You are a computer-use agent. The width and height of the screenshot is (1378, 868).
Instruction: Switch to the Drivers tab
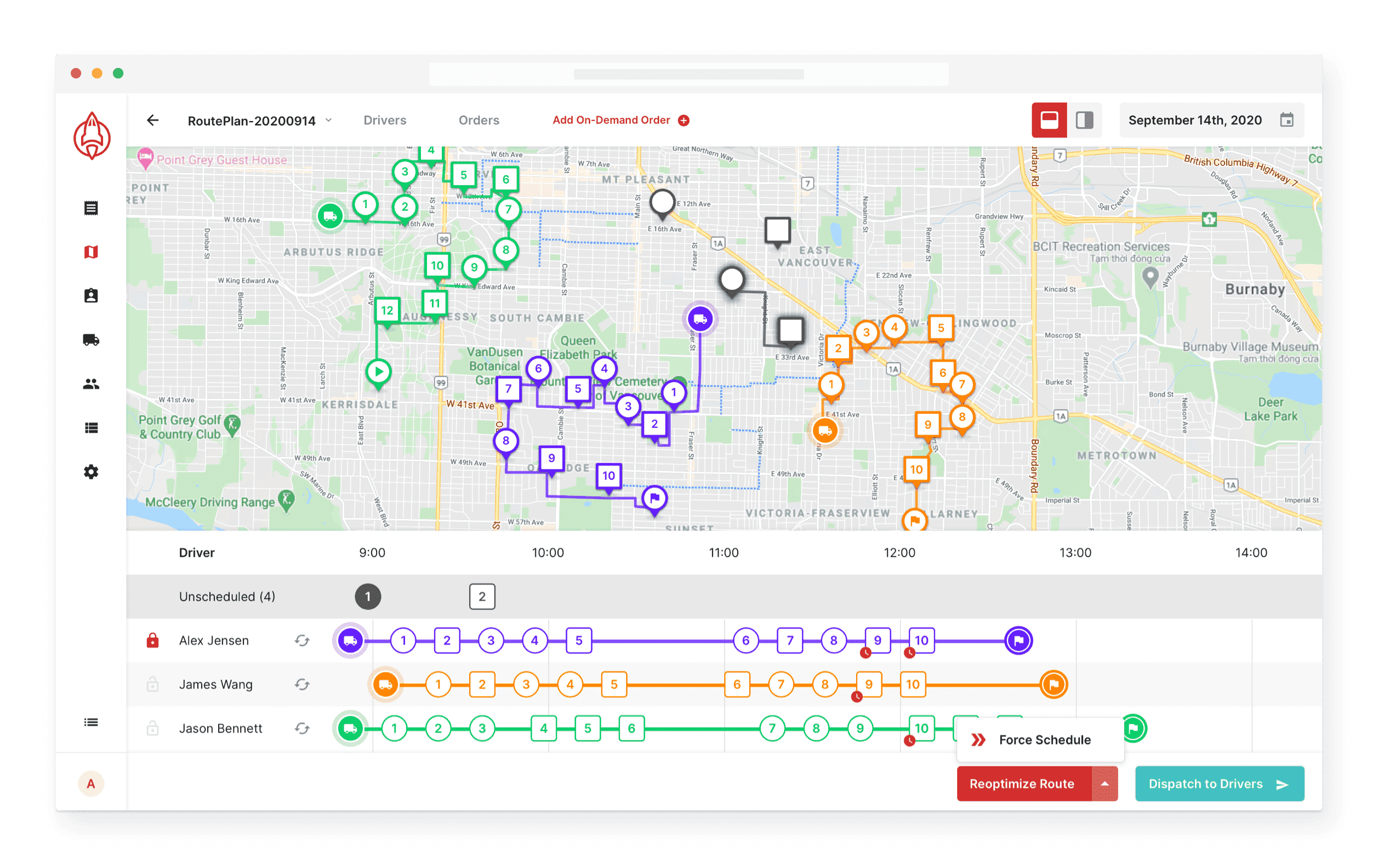(x=385, y=120)
